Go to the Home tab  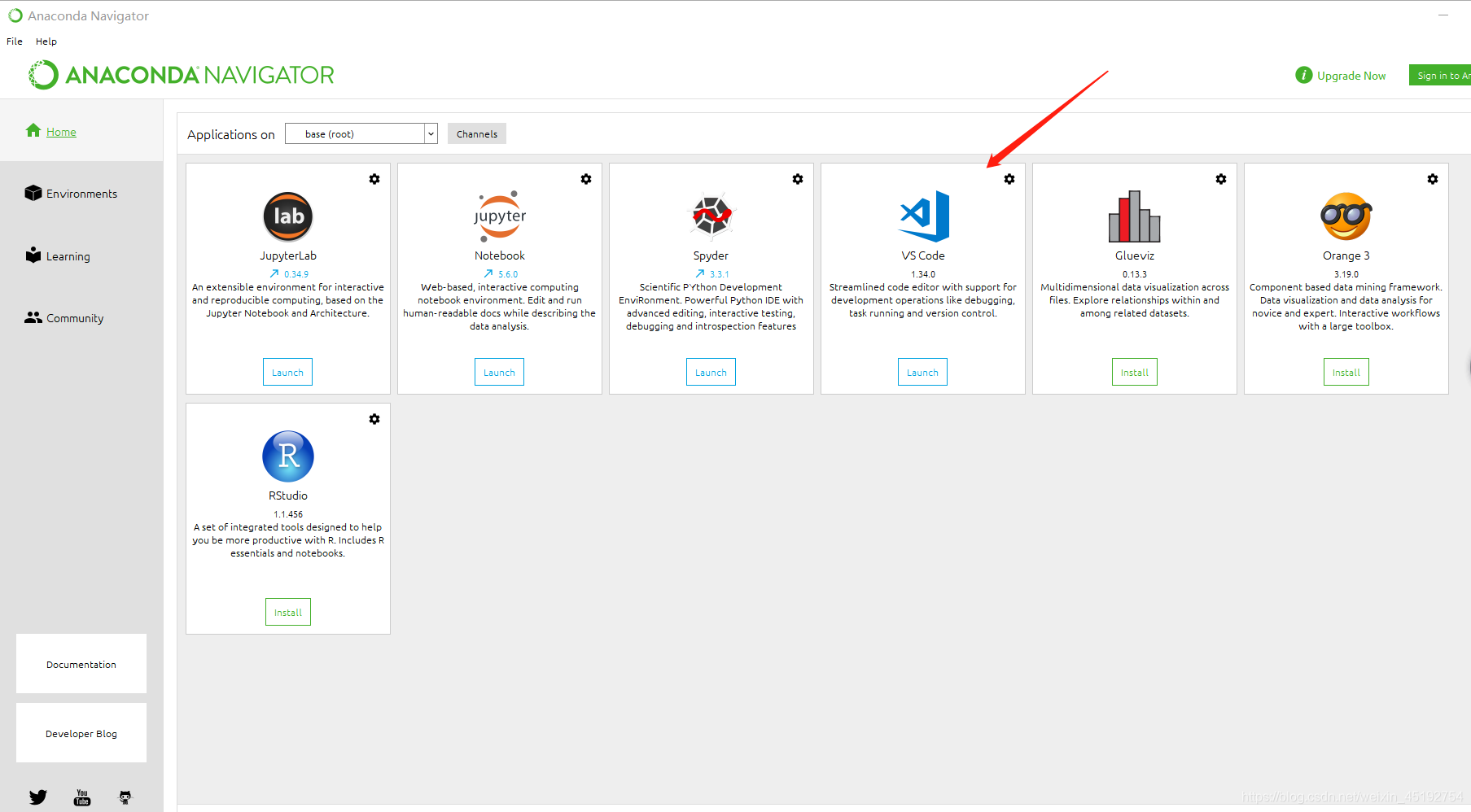pos(61,132)
